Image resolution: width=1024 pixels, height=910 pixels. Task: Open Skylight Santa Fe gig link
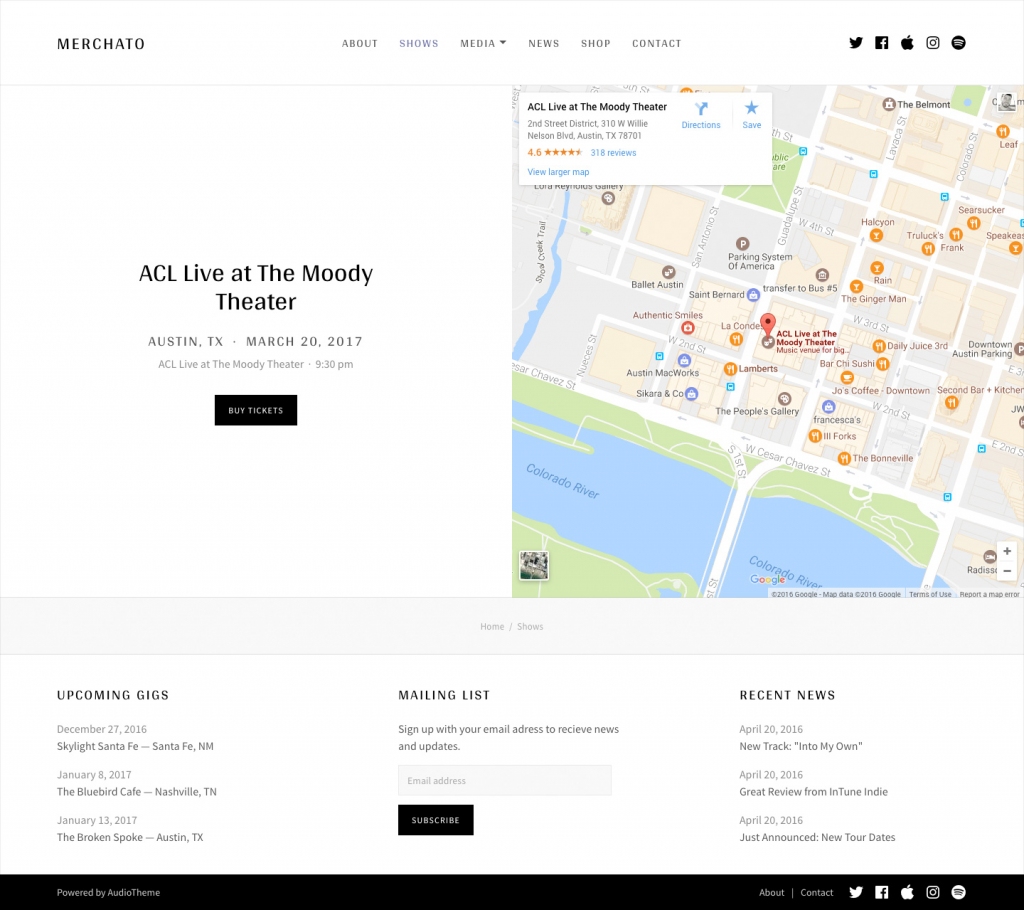[135, 746]
